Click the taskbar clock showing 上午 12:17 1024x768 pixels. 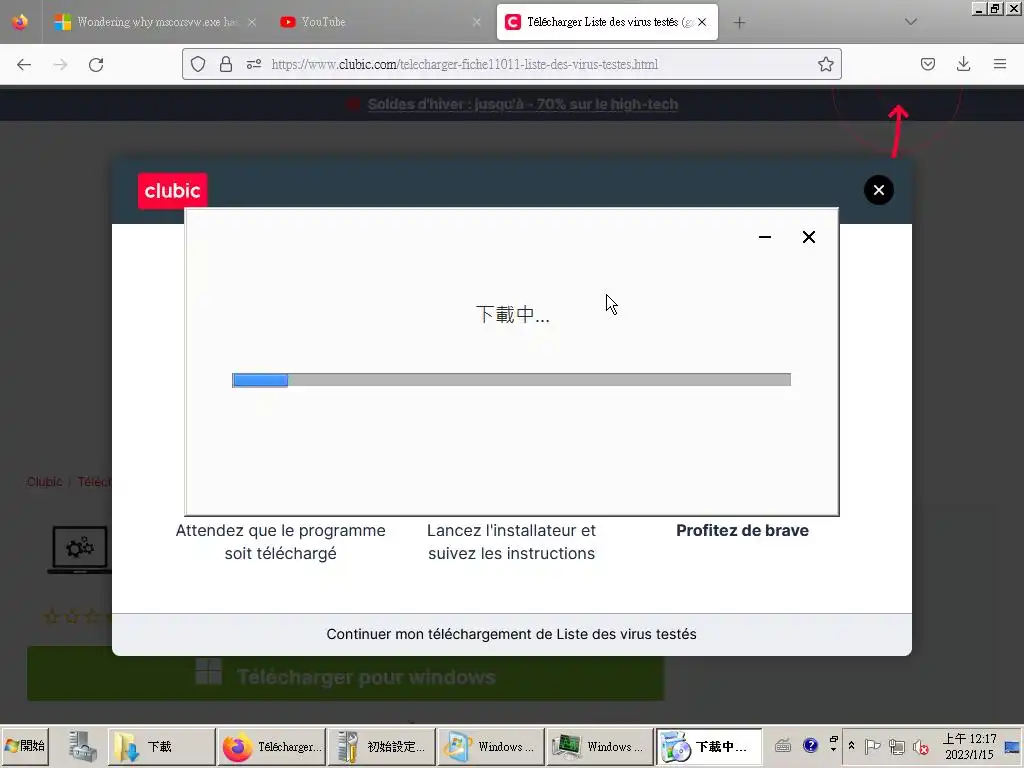point(969,746)
